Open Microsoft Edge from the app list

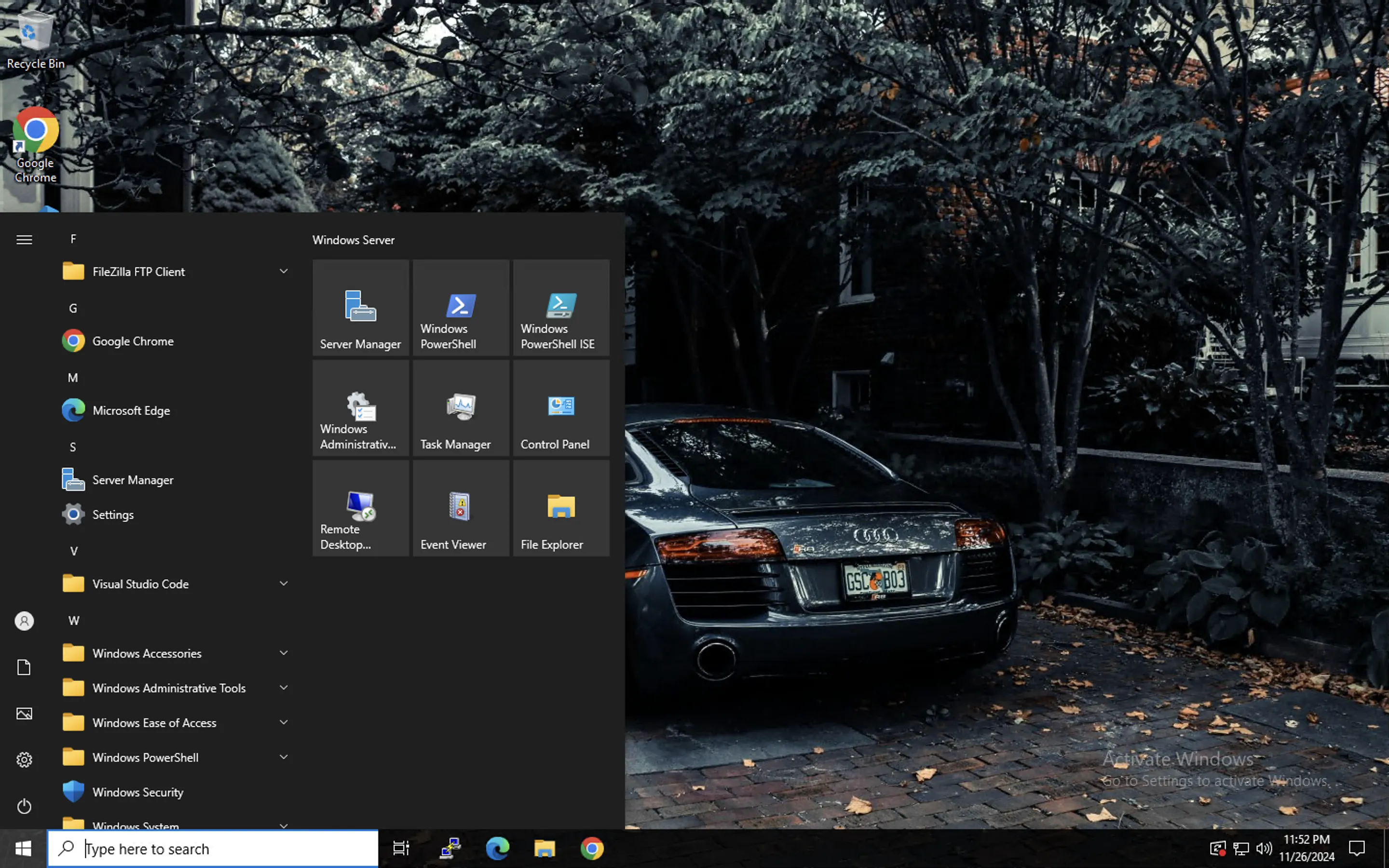131,410
